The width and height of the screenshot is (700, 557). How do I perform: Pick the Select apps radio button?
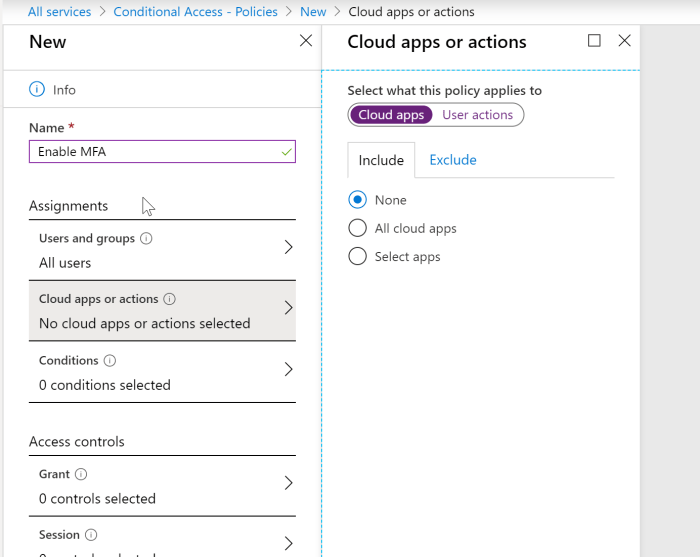point(358,257)
